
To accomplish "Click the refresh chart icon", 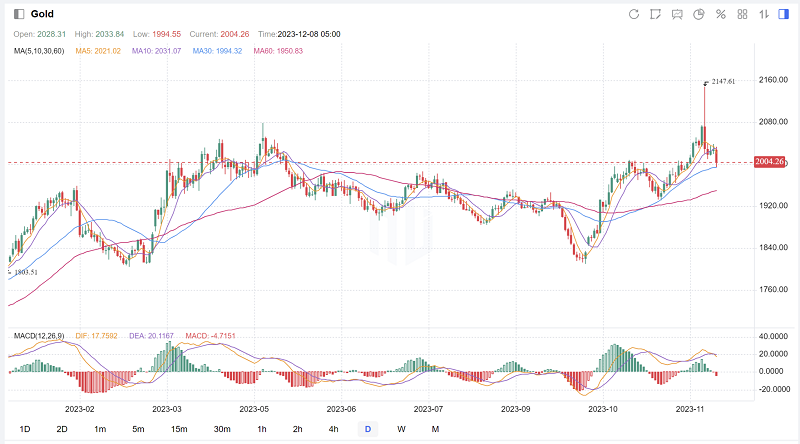I will coord(633,14).
